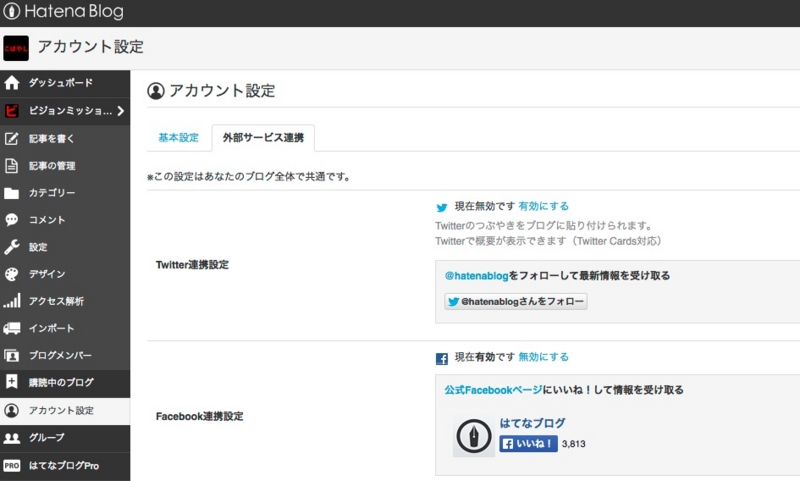Click the はてなブログ pen logo thumbnail
The image size is (800, 481).
(x=473, y=437)
